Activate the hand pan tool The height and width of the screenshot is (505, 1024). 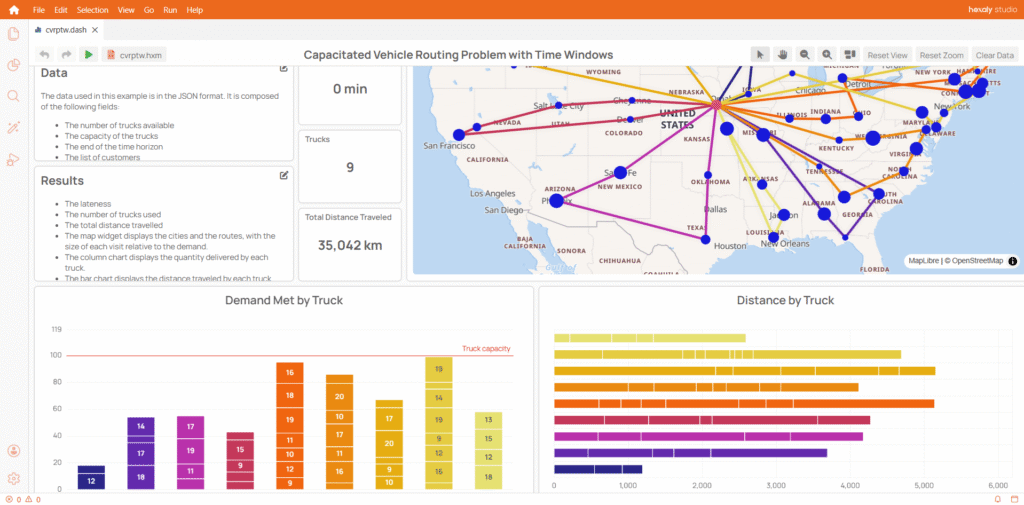point(783,55)
